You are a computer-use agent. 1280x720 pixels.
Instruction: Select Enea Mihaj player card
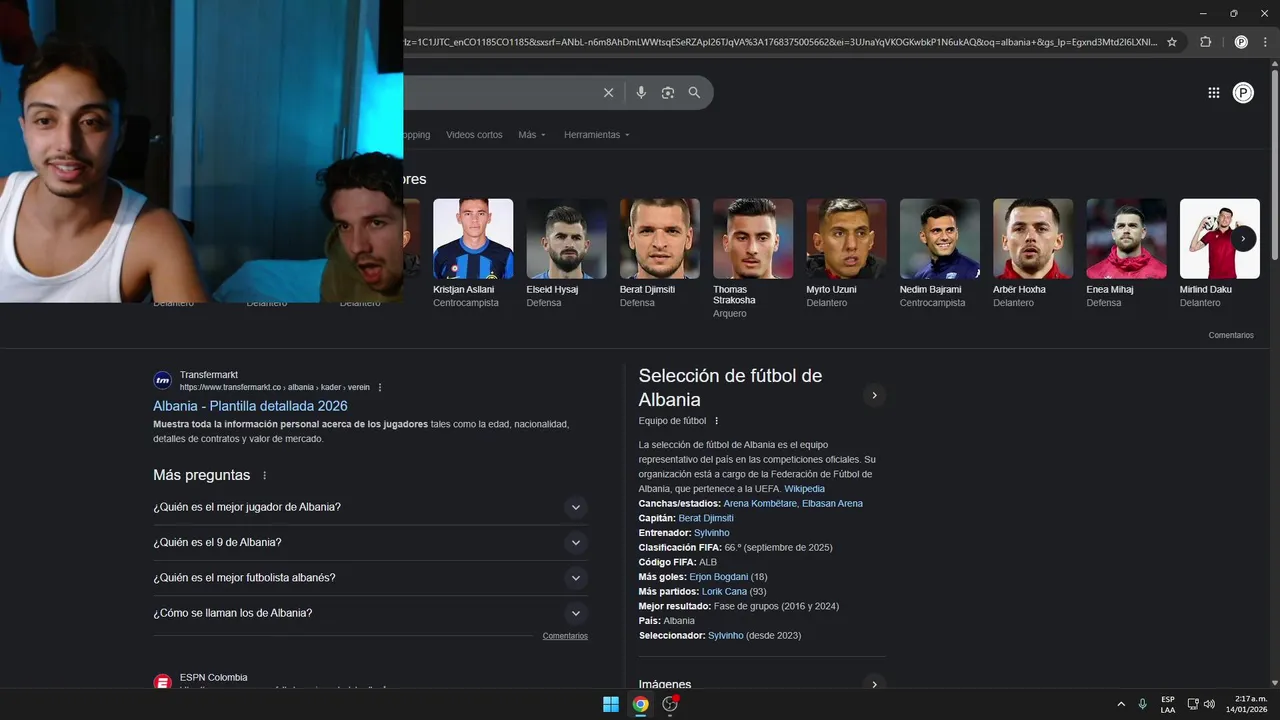tap(1126, 252)
